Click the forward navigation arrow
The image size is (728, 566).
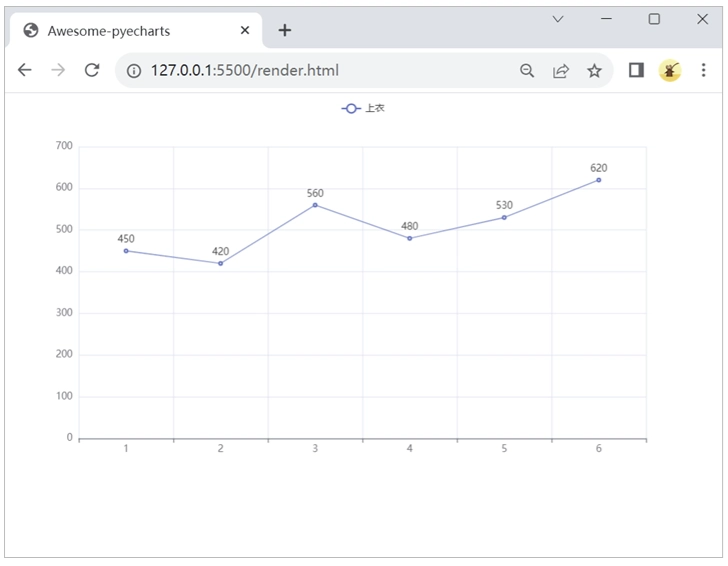click(58, 70)
